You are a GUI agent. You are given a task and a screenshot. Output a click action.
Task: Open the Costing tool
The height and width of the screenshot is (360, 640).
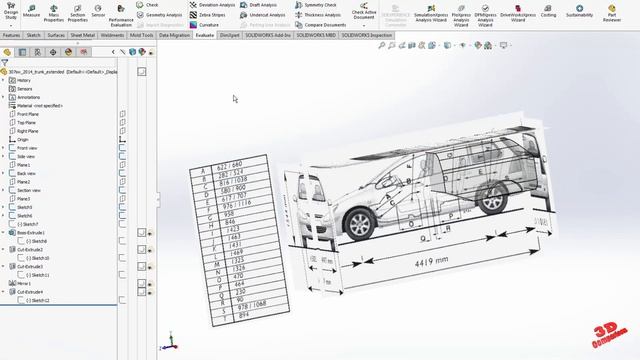tap(548, 11)
